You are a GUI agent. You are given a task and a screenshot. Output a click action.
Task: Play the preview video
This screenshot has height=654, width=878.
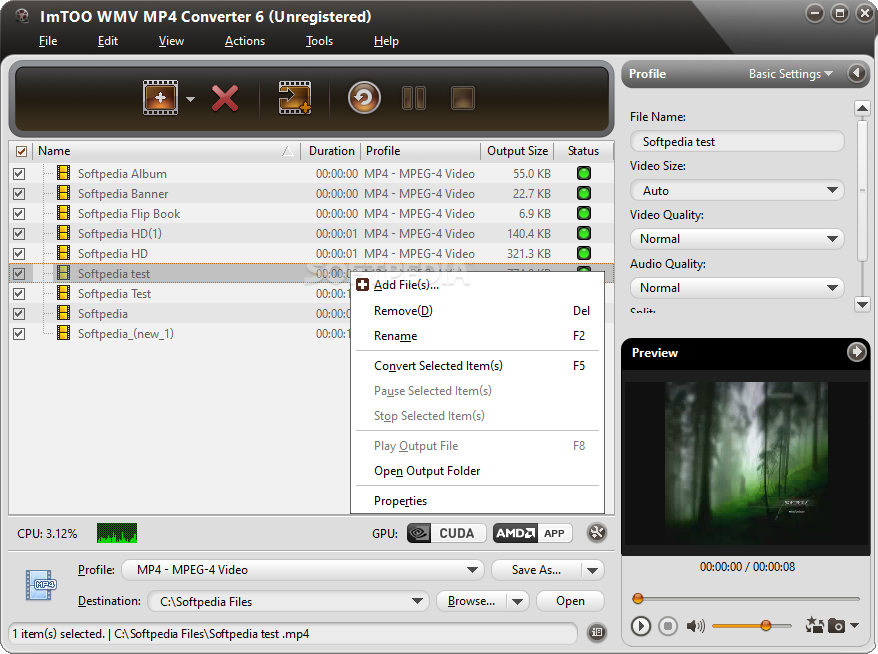click(641, 625)
